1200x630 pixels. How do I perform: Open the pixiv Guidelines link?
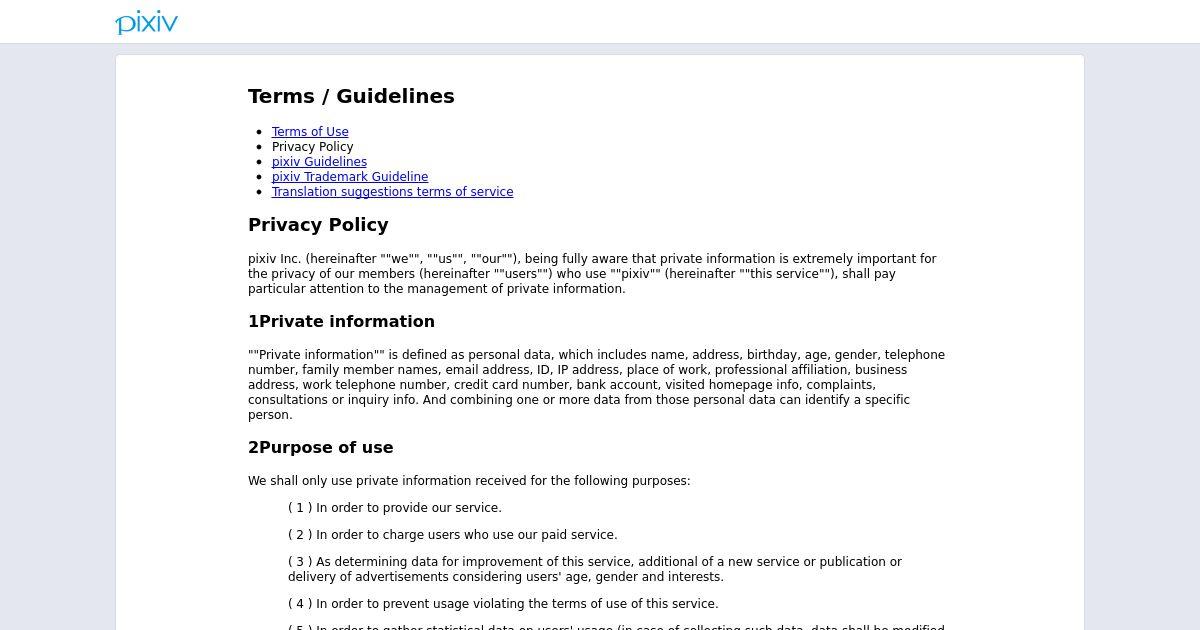tap(319, 162)
